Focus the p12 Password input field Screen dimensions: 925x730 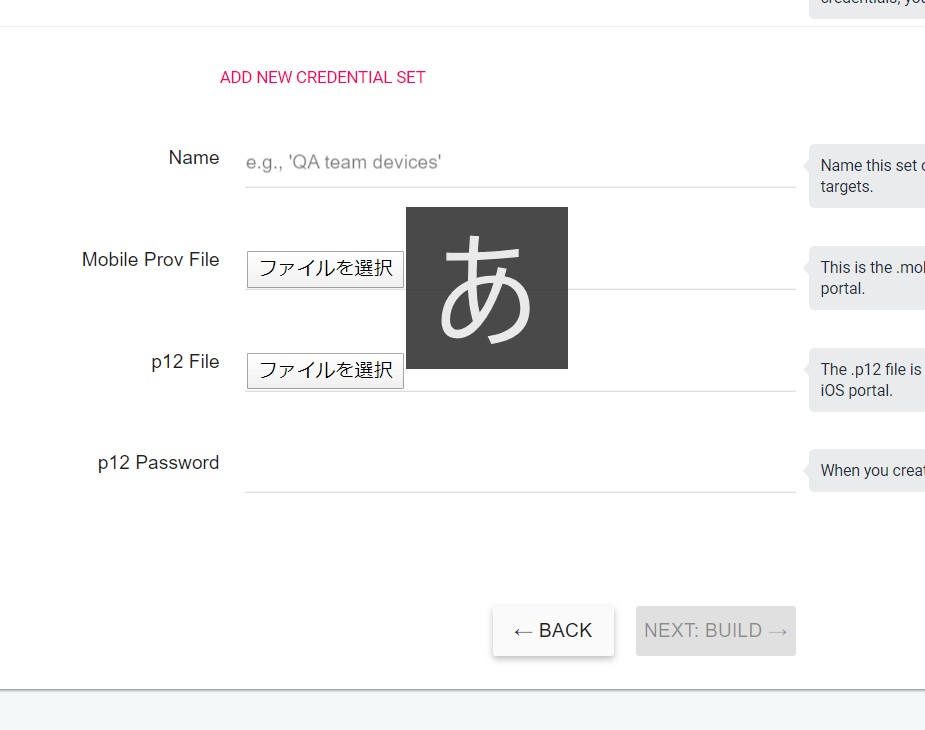click(520, 468)
